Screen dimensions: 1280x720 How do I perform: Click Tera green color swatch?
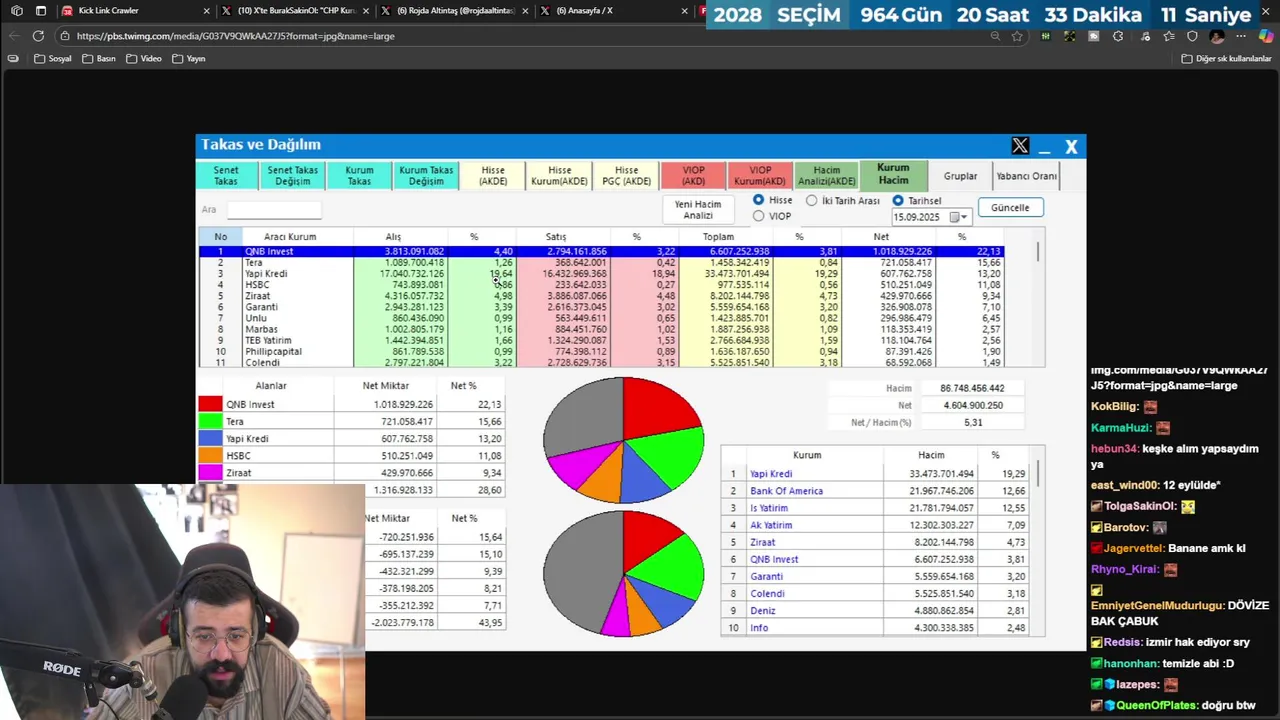[x=210, y=421]
